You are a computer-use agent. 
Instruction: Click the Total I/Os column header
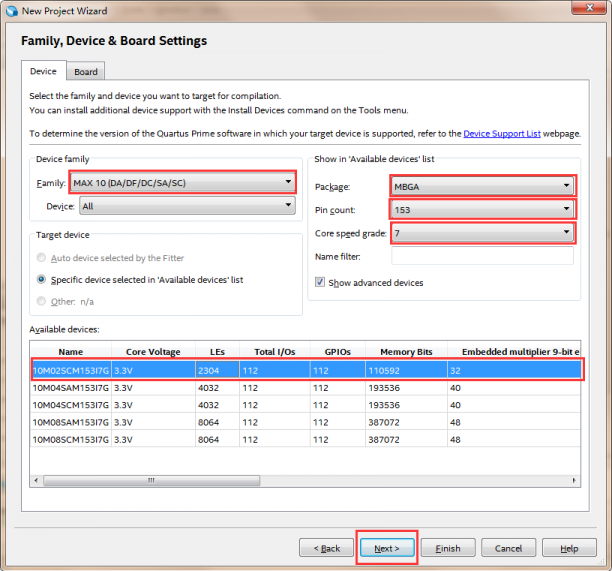tap(275, 352)
